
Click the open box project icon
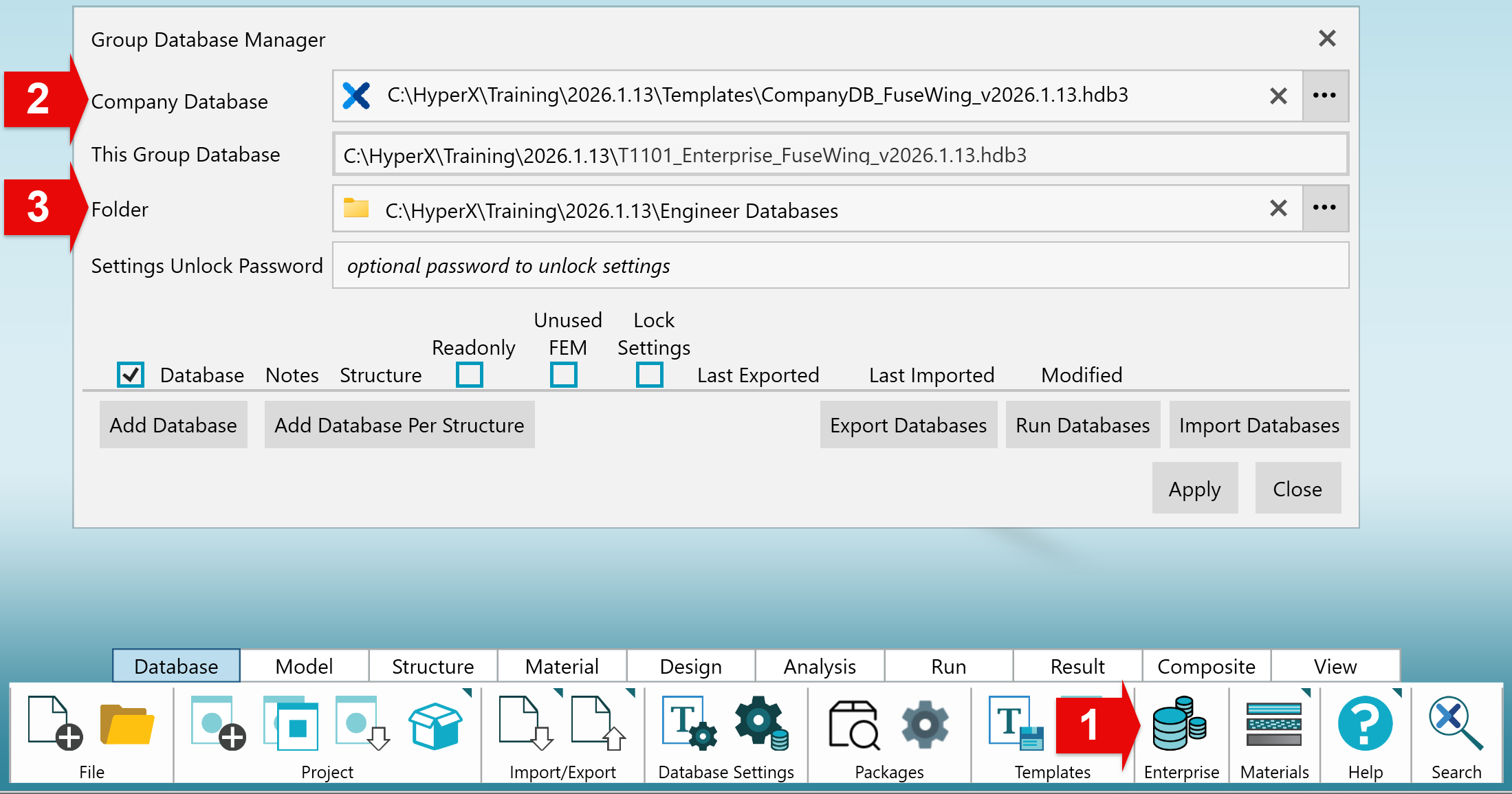tap(435, 725)
